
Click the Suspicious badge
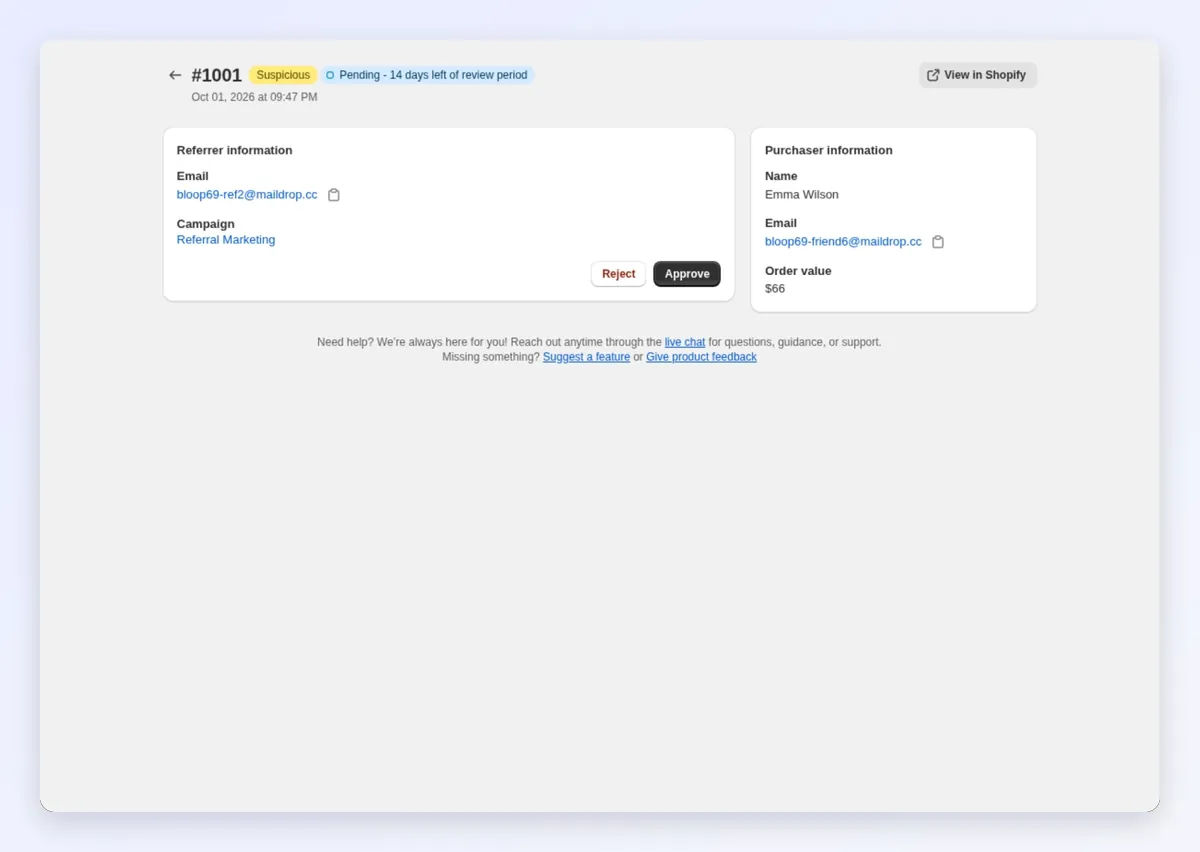[x=283, y=75]
